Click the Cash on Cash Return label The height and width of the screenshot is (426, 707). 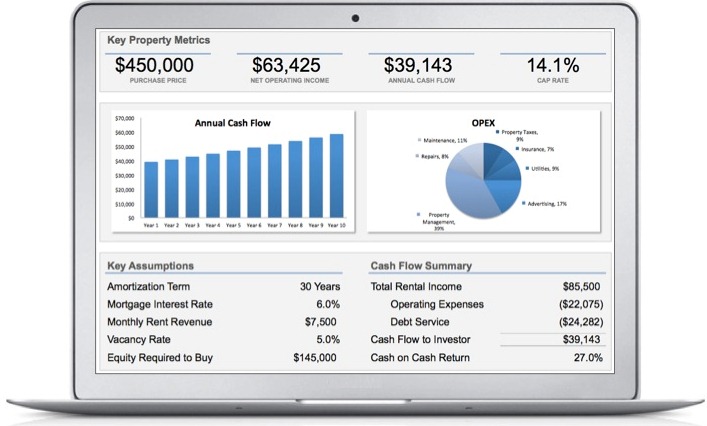pos(420,357)
